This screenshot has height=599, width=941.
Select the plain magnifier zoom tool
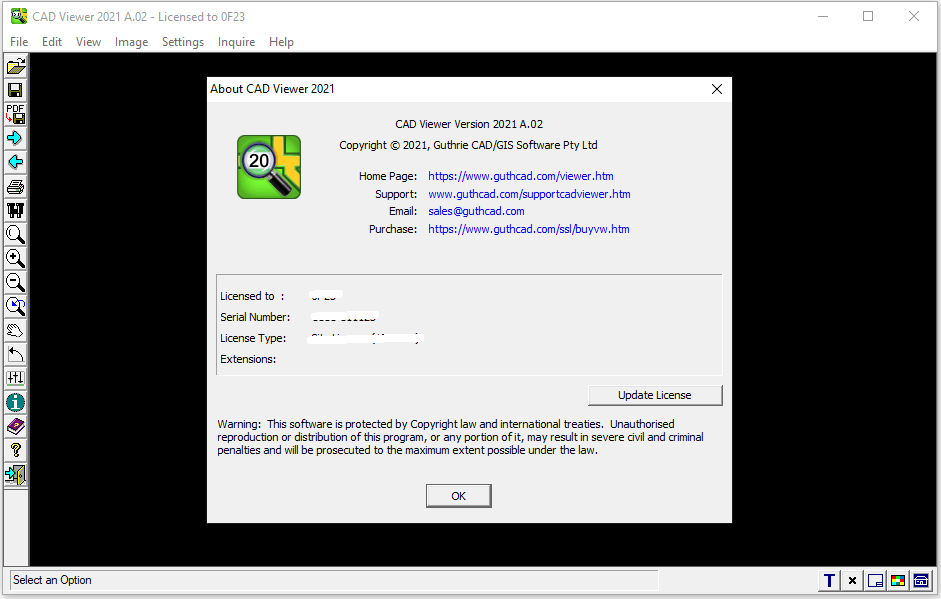tap(16, 235)
